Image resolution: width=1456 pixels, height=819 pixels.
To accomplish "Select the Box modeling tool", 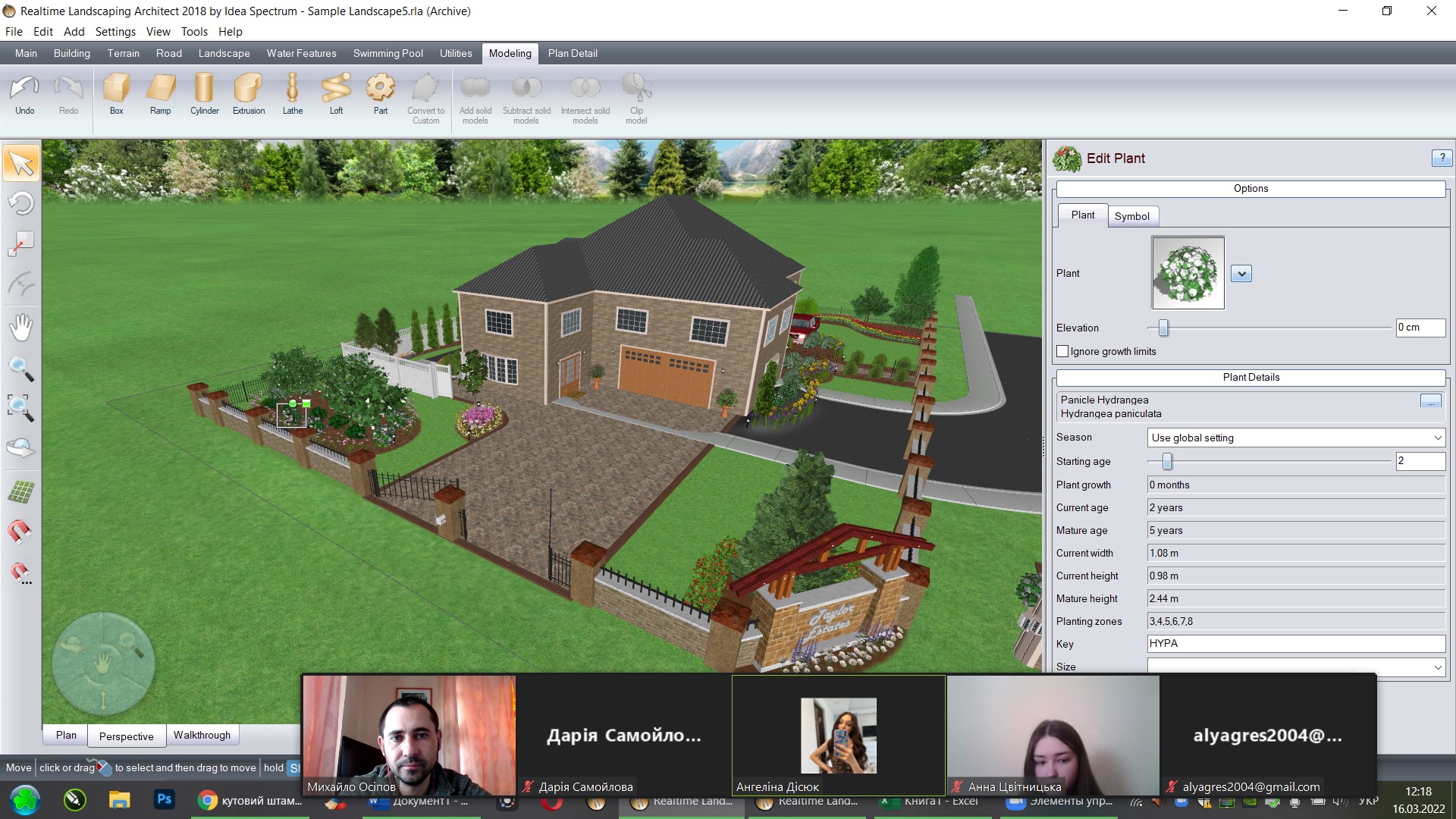I will (x=116, y=95).
